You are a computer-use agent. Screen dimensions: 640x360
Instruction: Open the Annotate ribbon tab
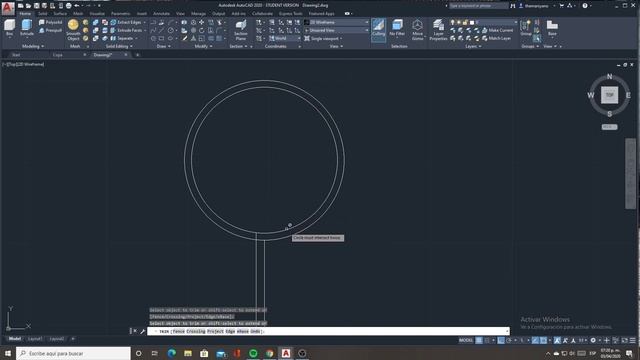point(162,13)
